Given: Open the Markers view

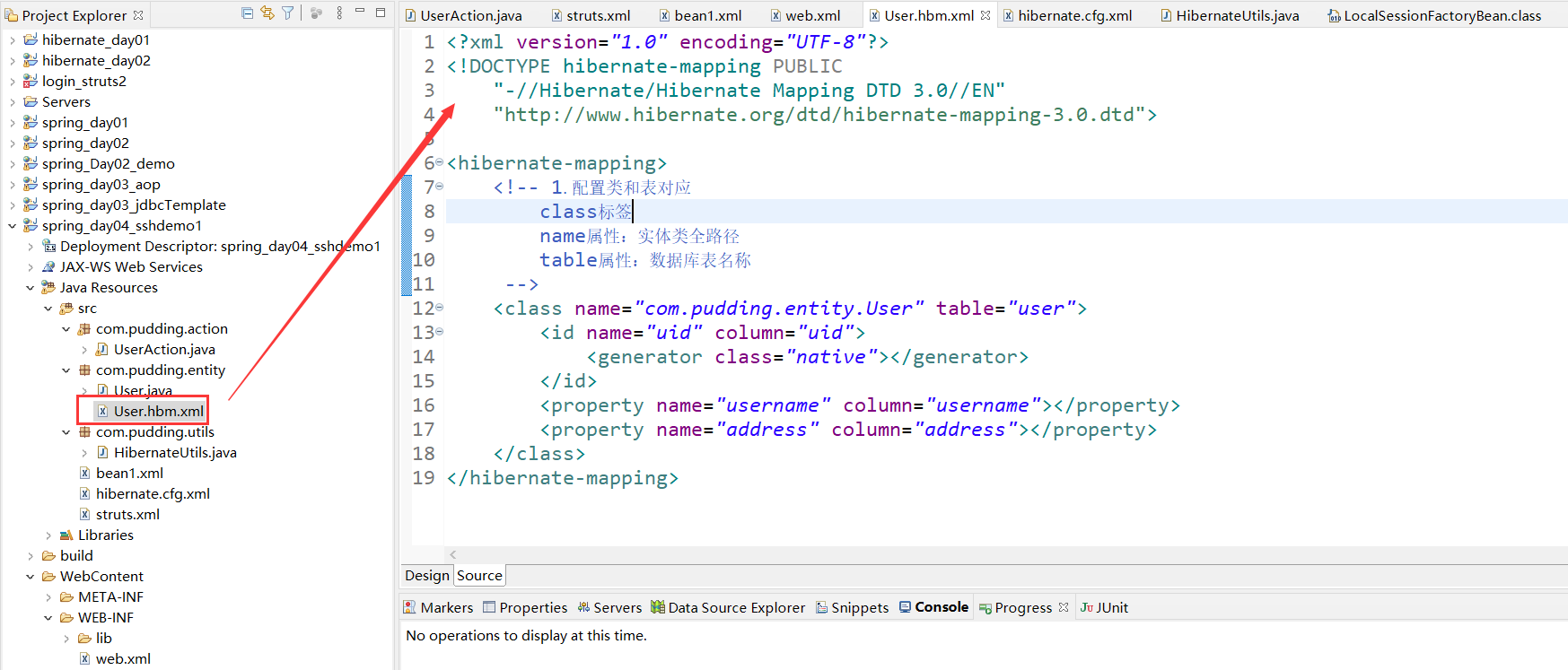Looking at the screenshot, I should [439, 607].
